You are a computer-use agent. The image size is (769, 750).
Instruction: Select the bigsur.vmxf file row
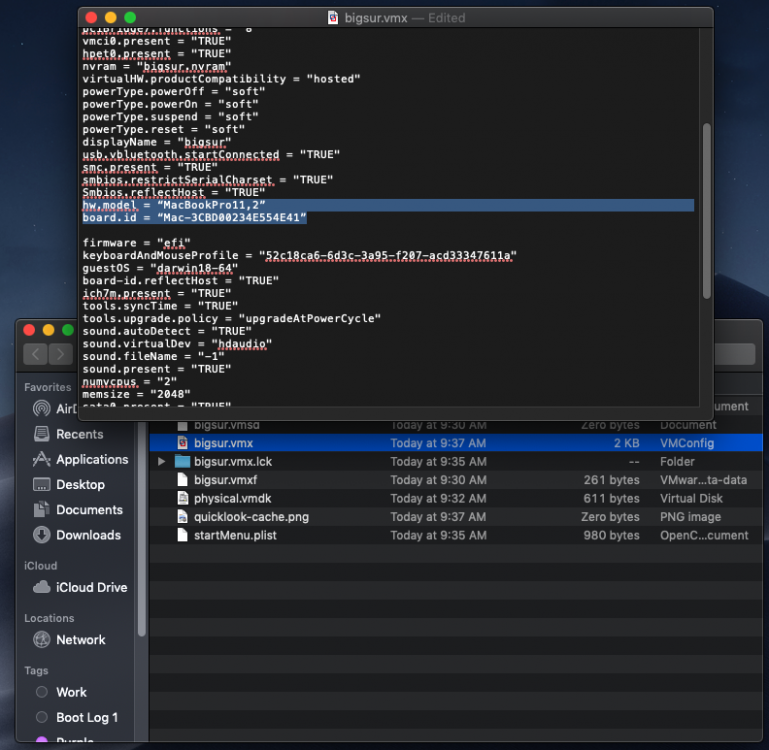[x=456, y=480]
